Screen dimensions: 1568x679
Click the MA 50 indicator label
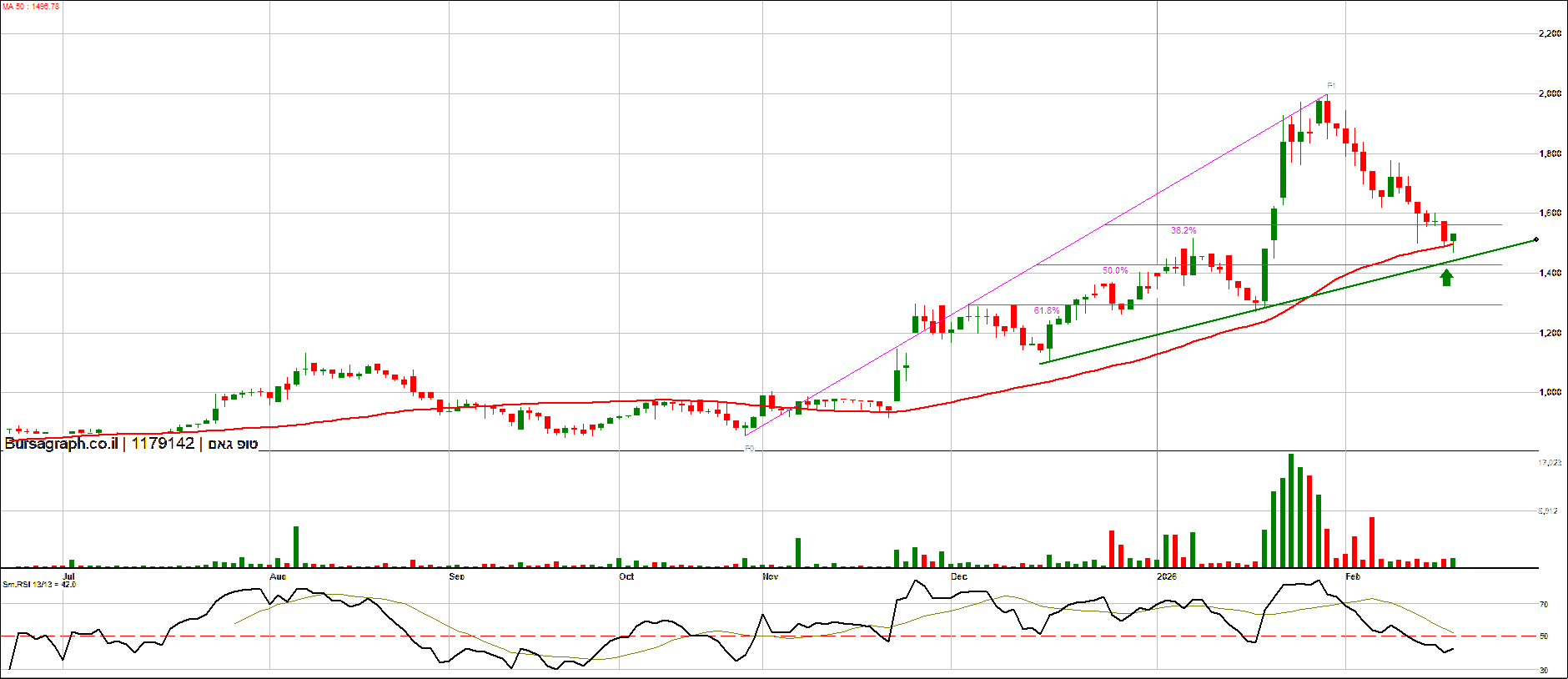coord(31,7)
